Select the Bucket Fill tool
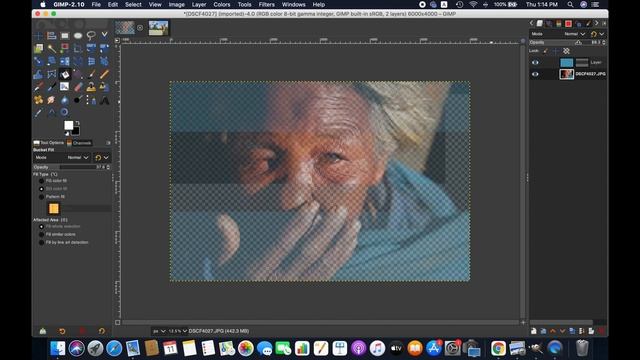 click(x=65, y=74)
